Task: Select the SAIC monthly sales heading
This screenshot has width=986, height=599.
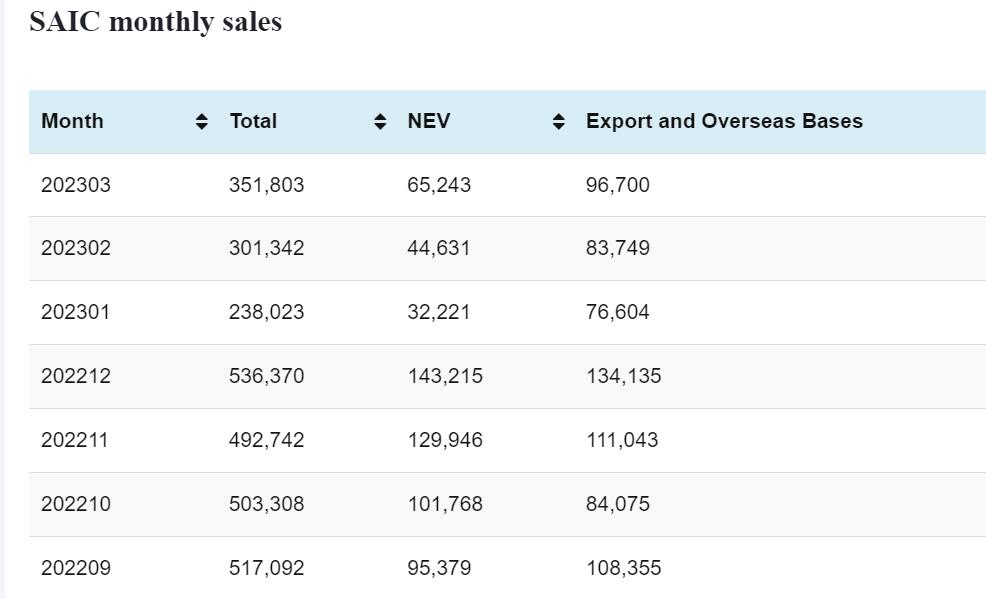Action: pos(156,21)
